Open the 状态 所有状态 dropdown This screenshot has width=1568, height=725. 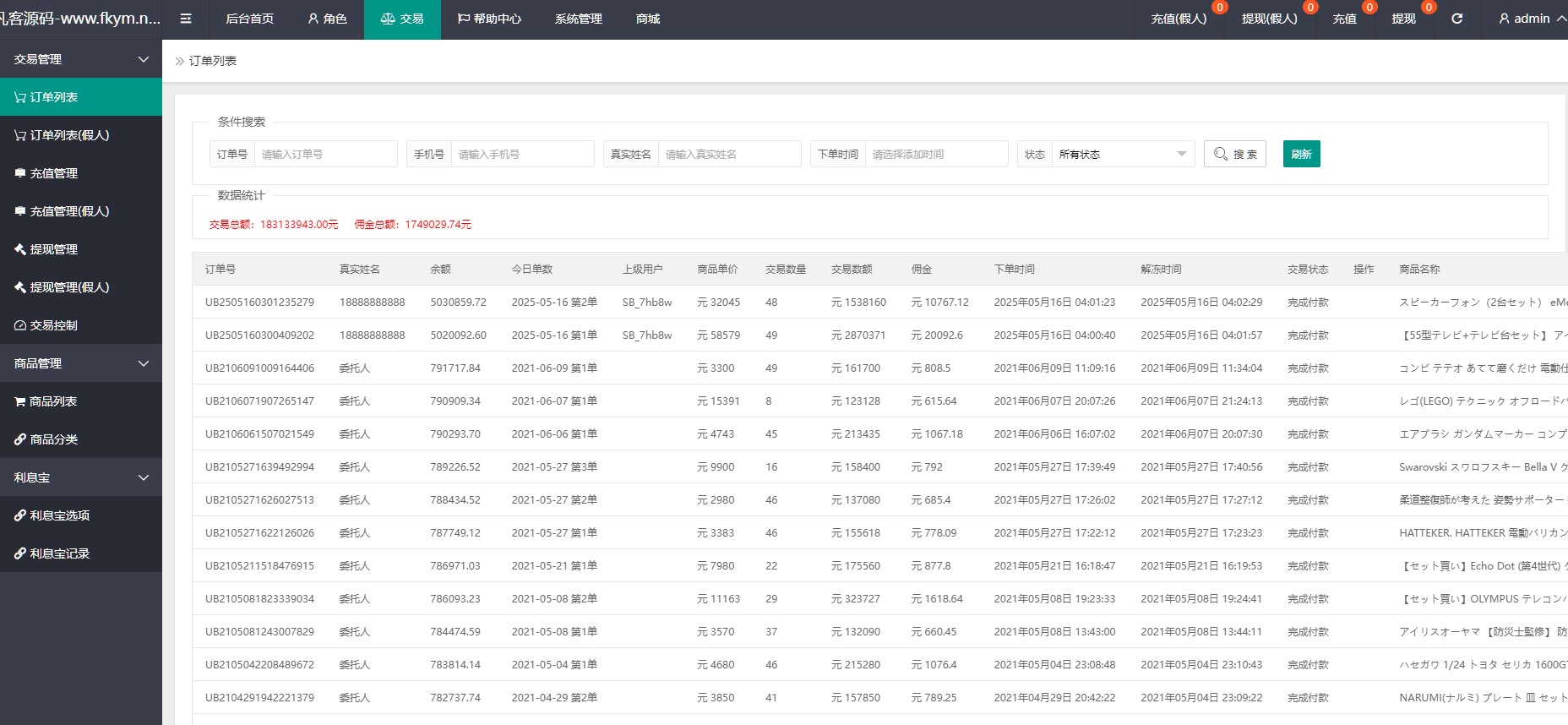coord(1122,154)
